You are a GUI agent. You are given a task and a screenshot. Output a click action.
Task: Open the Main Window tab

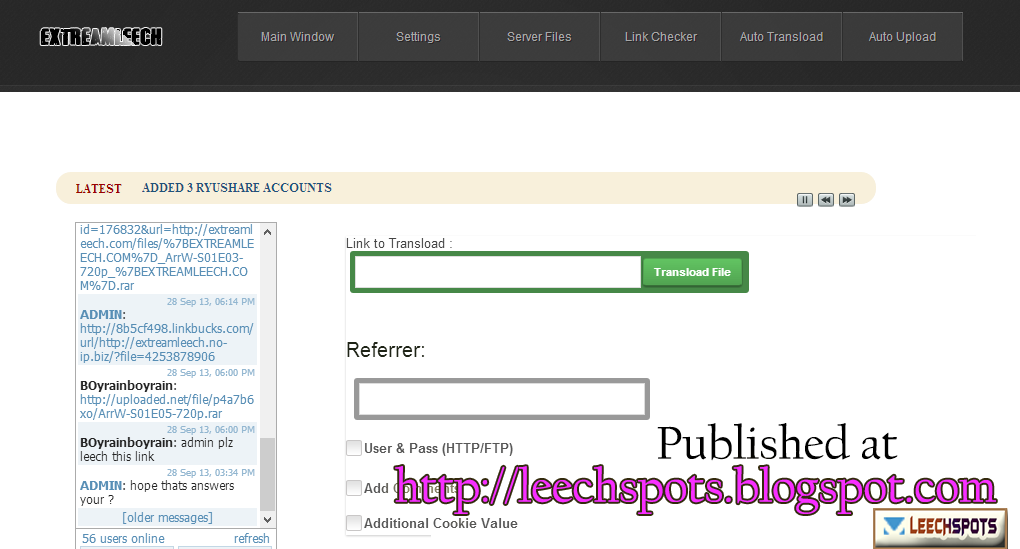click(x=297, y=37)
